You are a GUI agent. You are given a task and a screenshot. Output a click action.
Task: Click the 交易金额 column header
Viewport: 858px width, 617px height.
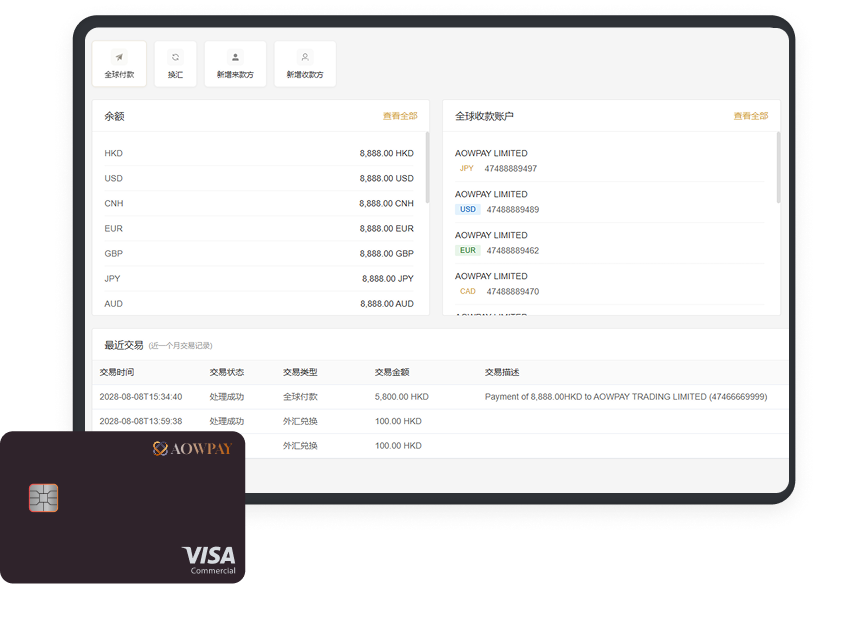pos(392,372)
